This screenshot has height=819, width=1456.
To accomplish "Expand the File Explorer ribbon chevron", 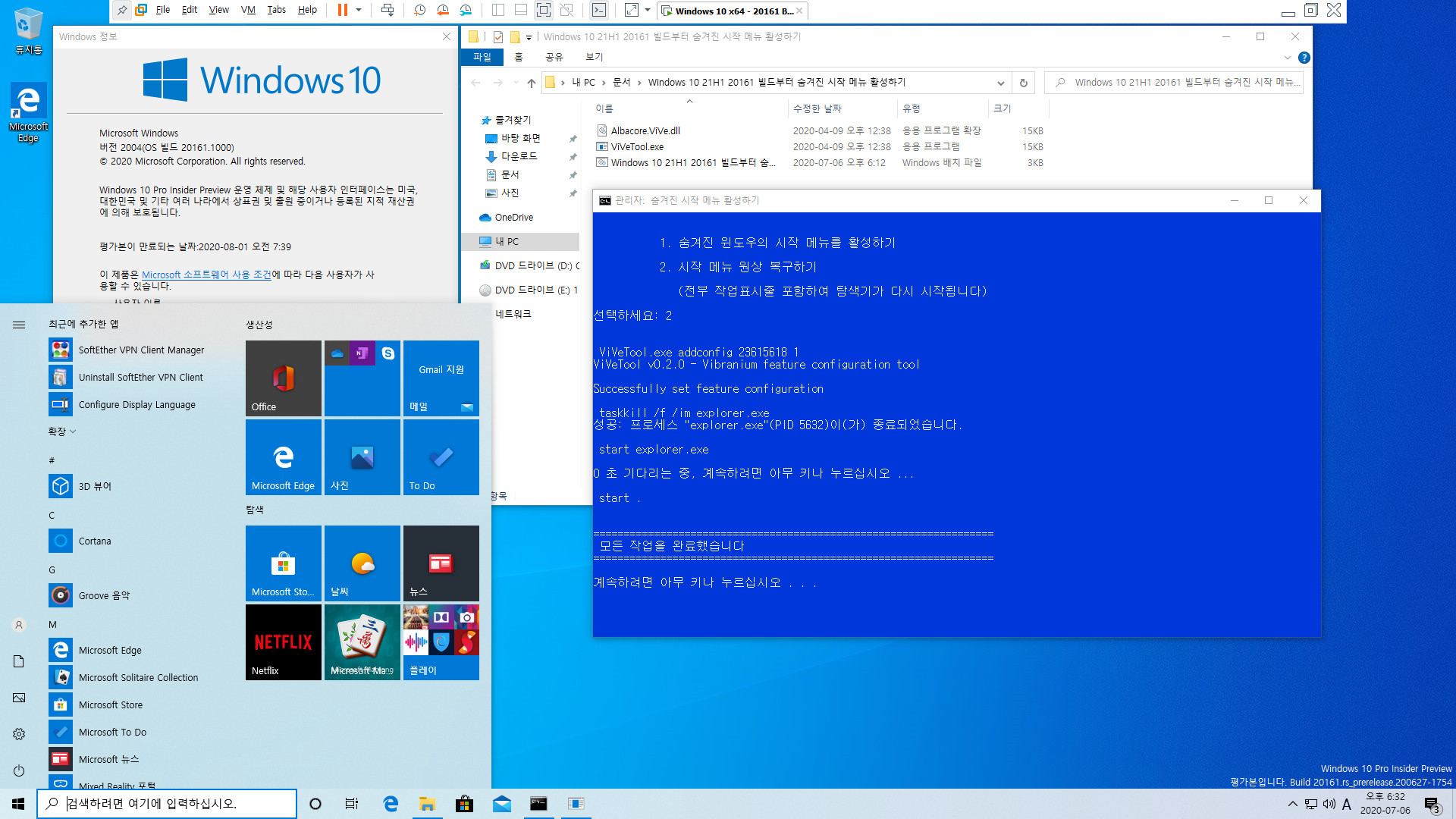I will (1288, 58).
